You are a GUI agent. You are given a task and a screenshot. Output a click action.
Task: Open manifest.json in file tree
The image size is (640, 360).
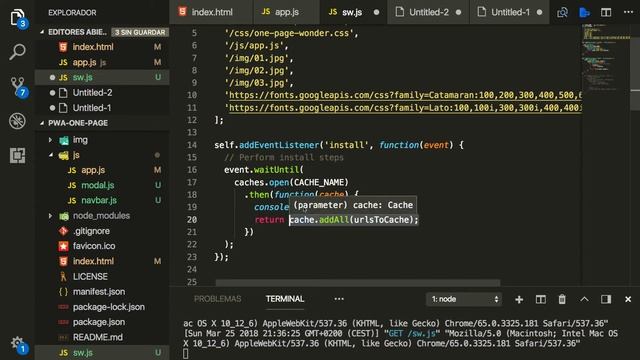[102, 292]
